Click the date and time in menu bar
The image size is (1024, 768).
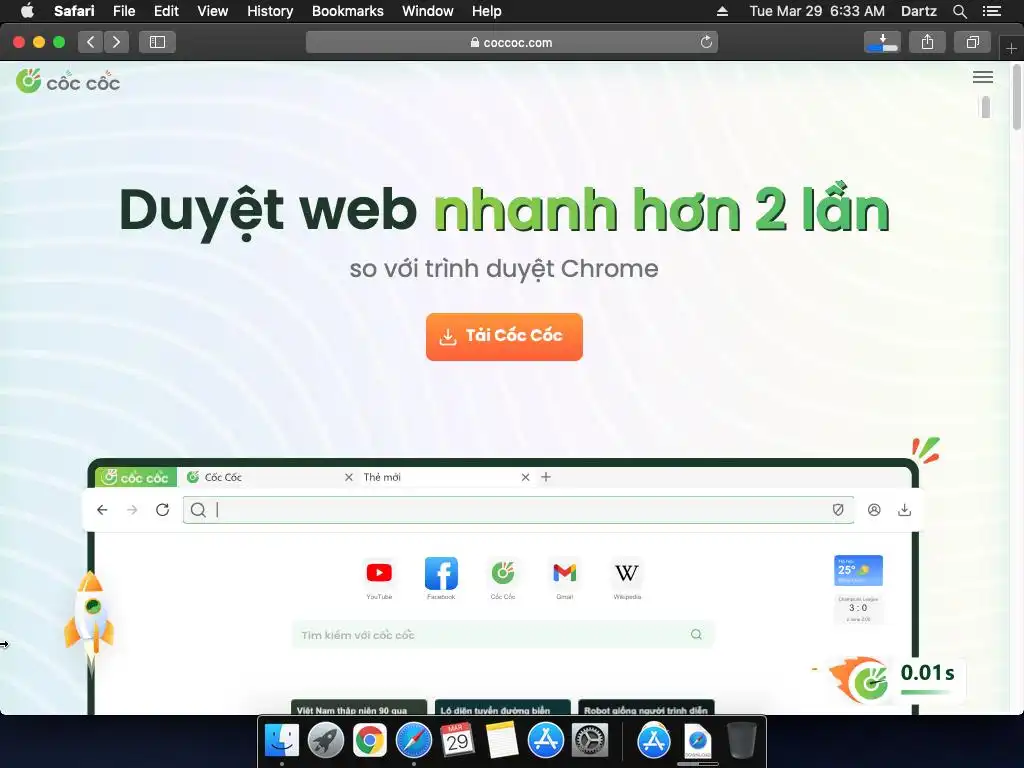point(817,11)
